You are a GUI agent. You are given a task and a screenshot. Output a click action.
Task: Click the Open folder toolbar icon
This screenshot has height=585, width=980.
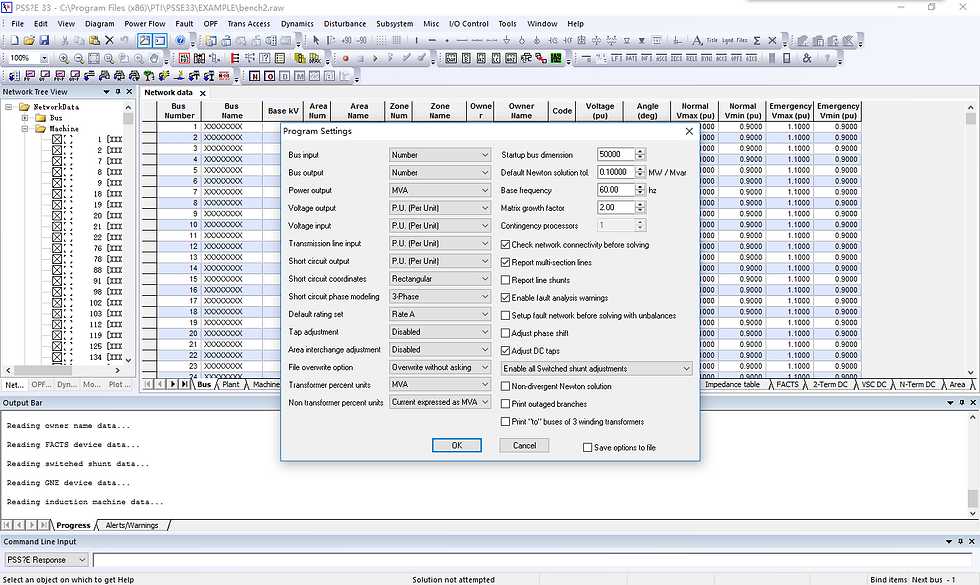29,41
